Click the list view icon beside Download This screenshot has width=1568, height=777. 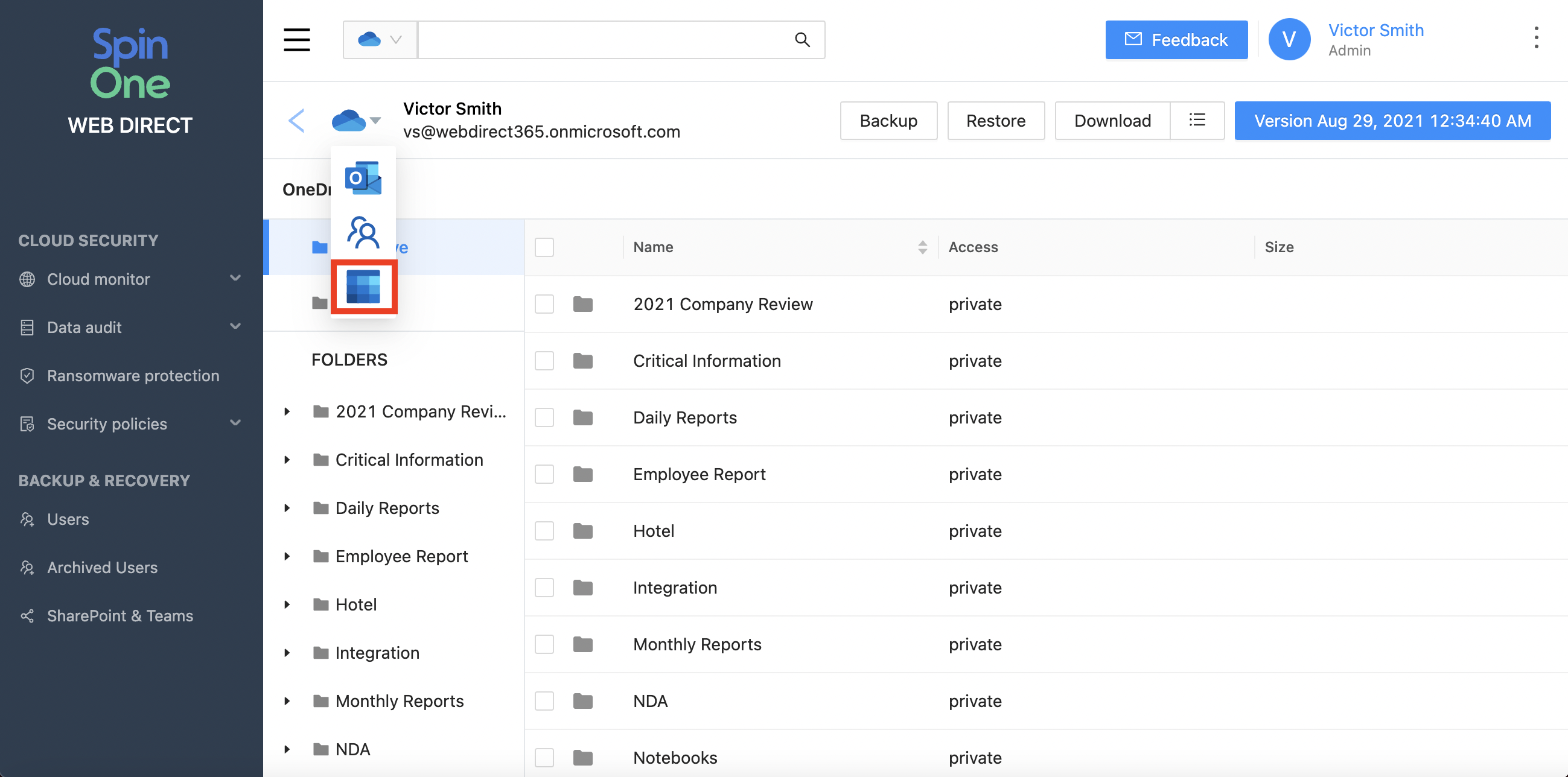coord(1196,121)
